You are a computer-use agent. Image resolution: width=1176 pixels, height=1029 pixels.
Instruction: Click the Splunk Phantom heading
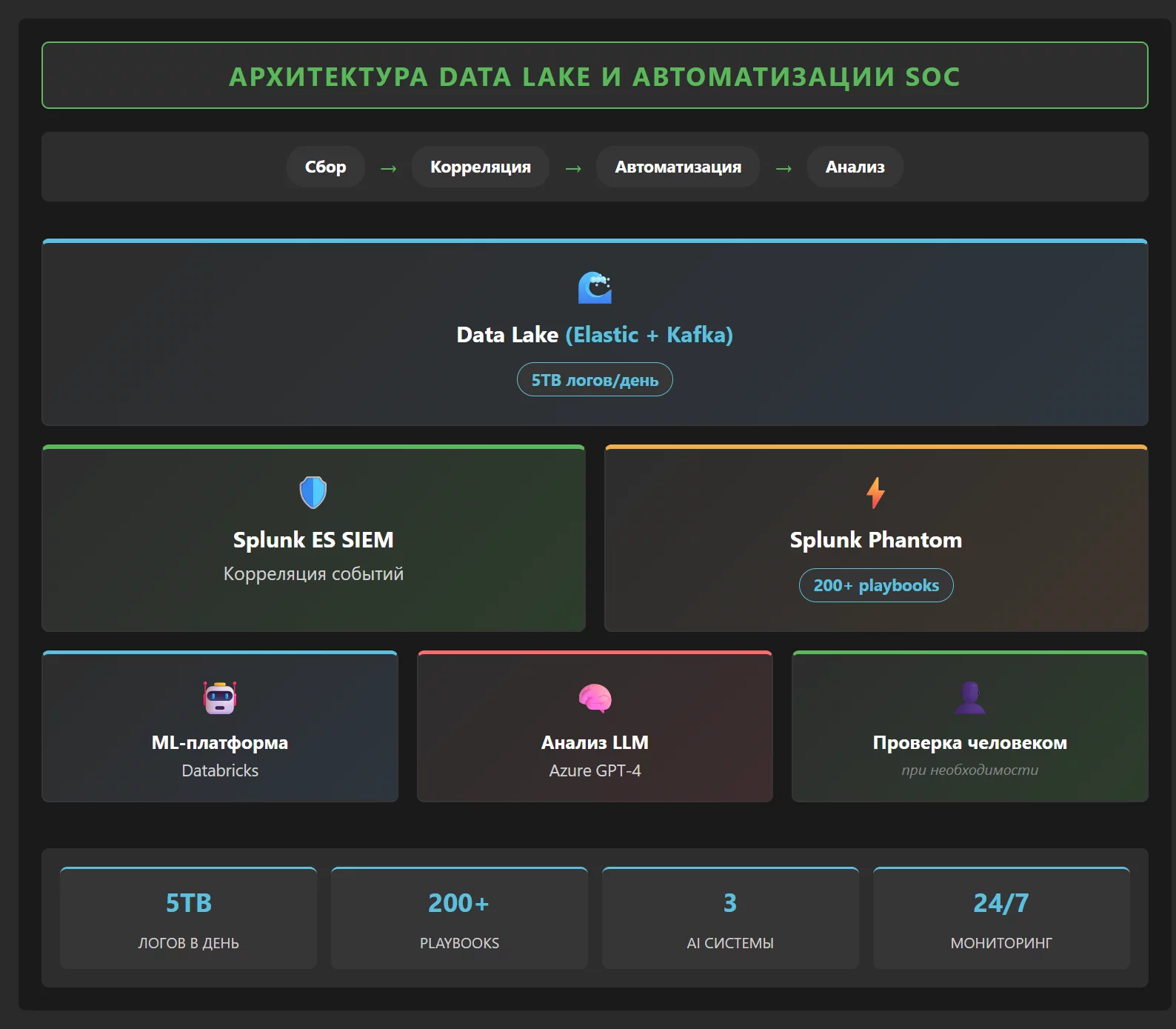[876, 540]
